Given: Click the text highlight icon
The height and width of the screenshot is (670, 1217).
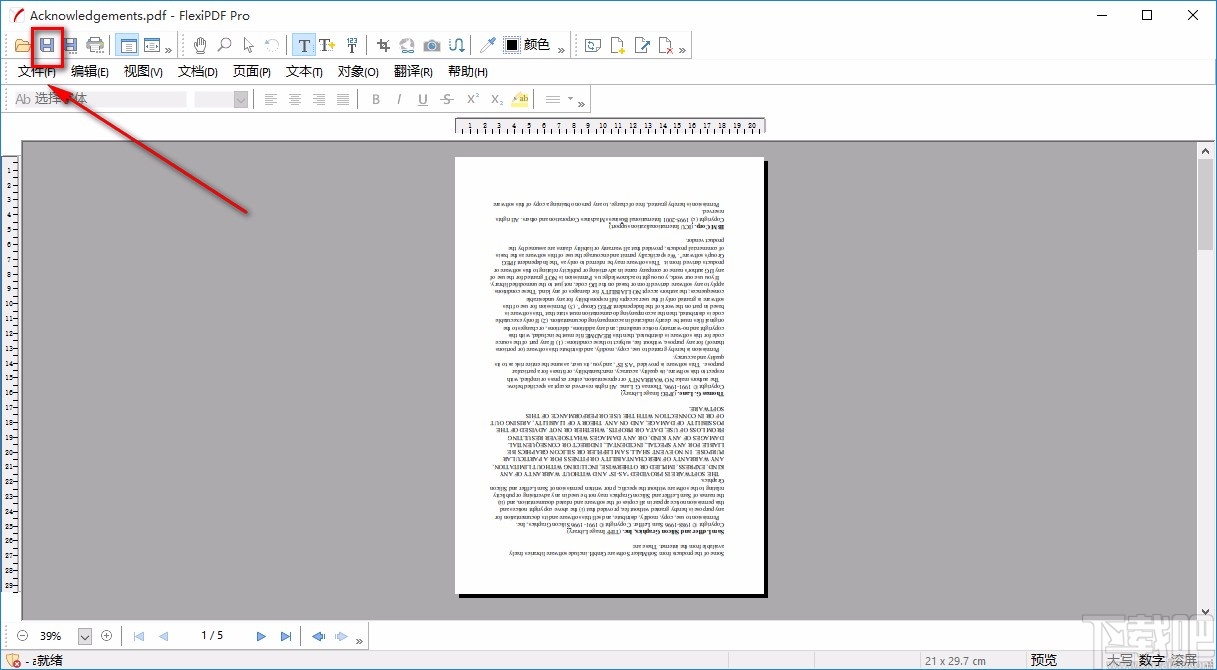Looking at the screenshot, I should coord(520,99).
